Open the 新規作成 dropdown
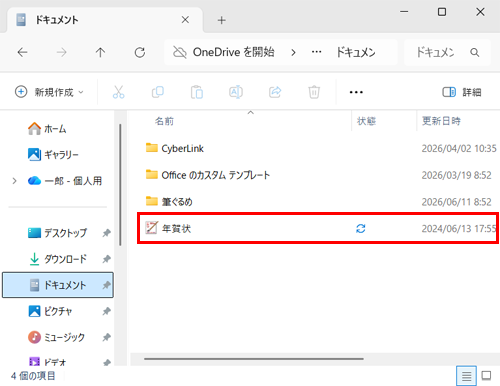Screen dimensions: 500x386 click(49, 92)
